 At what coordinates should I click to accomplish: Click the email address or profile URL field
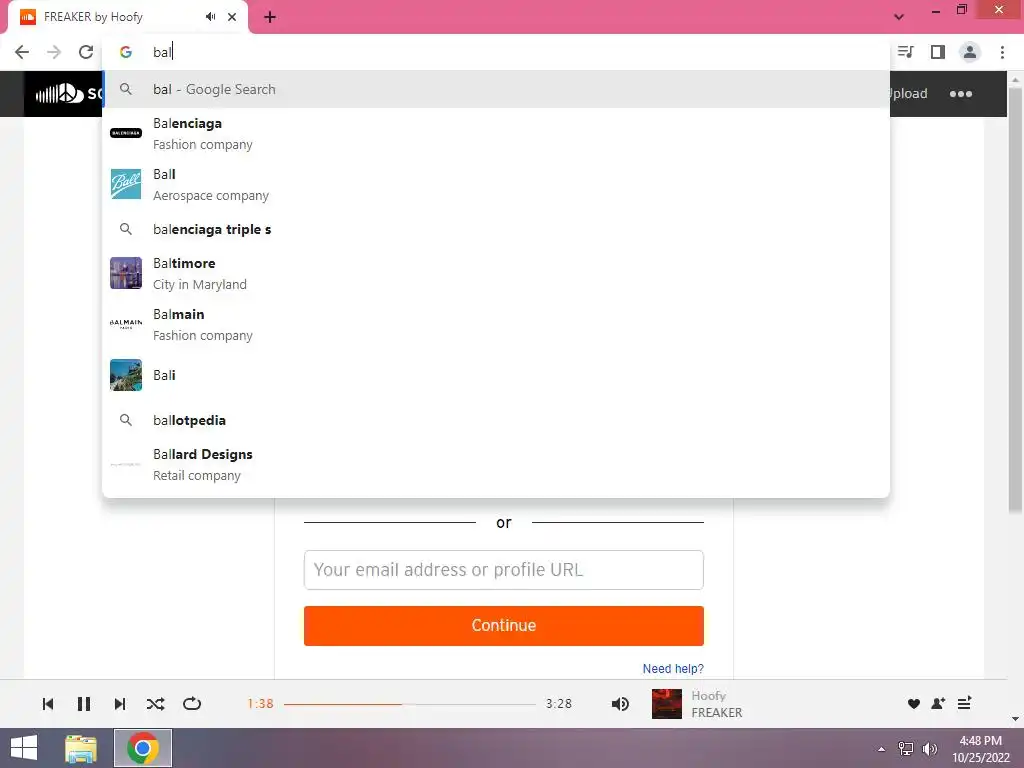[x=504, y=570]
